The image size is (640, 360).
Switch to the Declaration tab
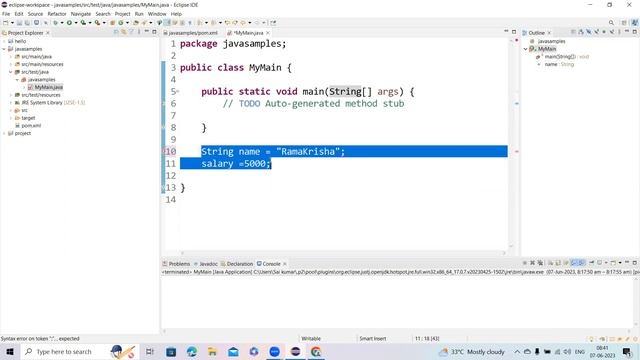237,264
